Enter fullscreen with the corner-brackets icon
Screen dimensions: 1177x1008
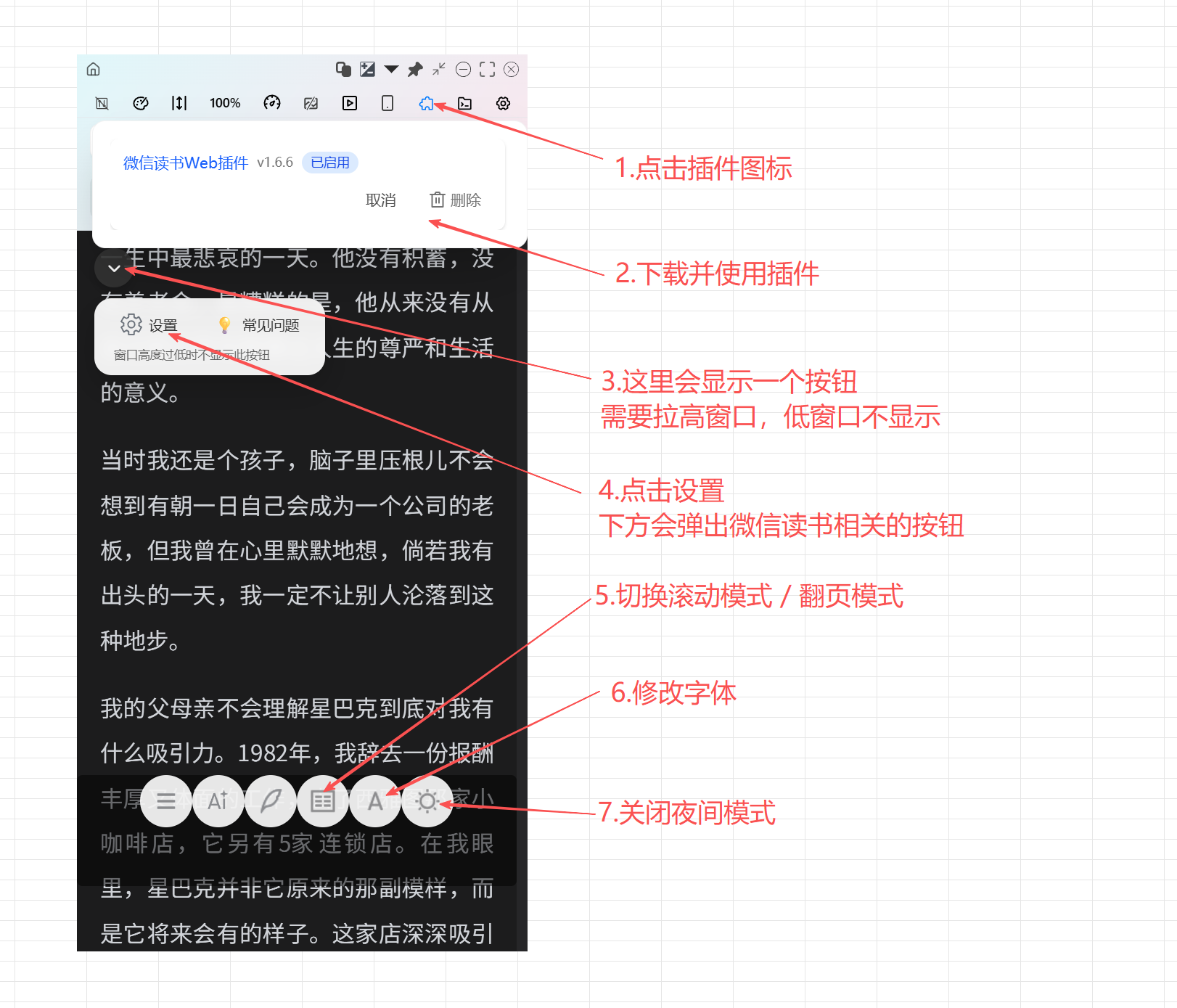[488, 69]
